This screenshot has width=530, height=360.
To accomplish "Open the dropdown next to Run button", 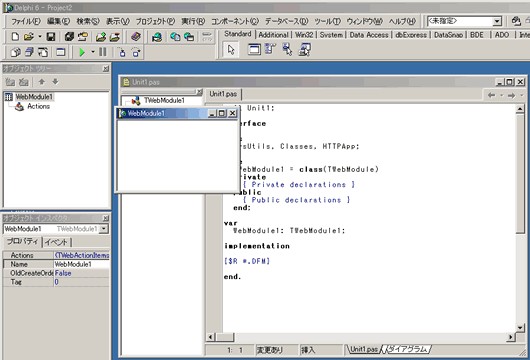I will (93, 52).
